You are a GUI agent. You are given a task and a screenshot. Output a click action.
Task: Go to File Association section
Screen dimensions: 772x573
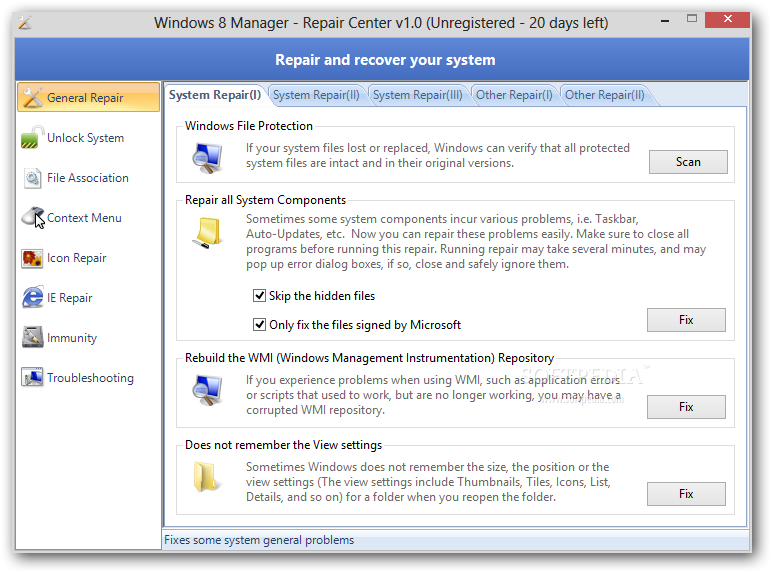pos(89,178)
